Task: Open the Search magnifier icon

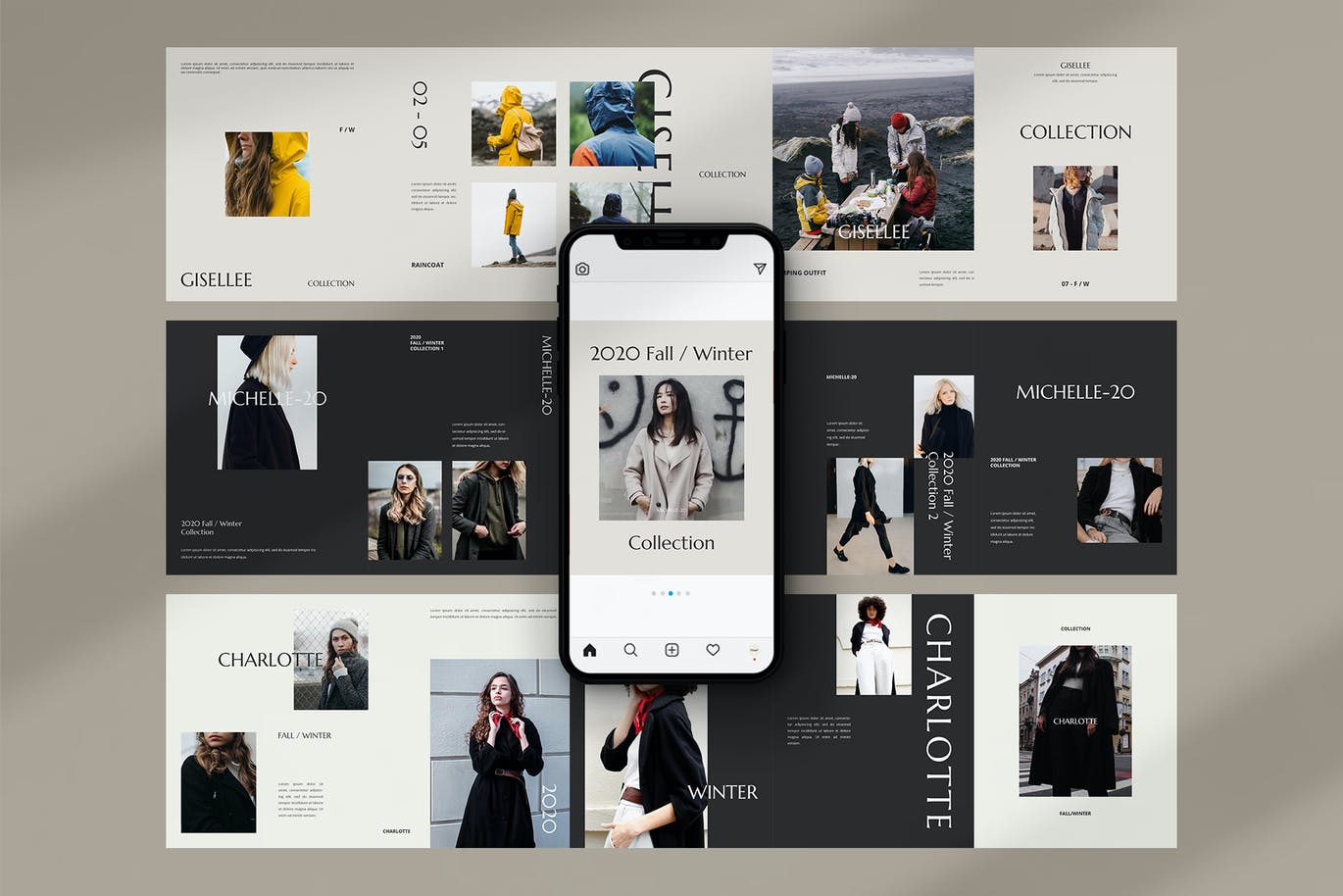Action: [x=630, y=650]
